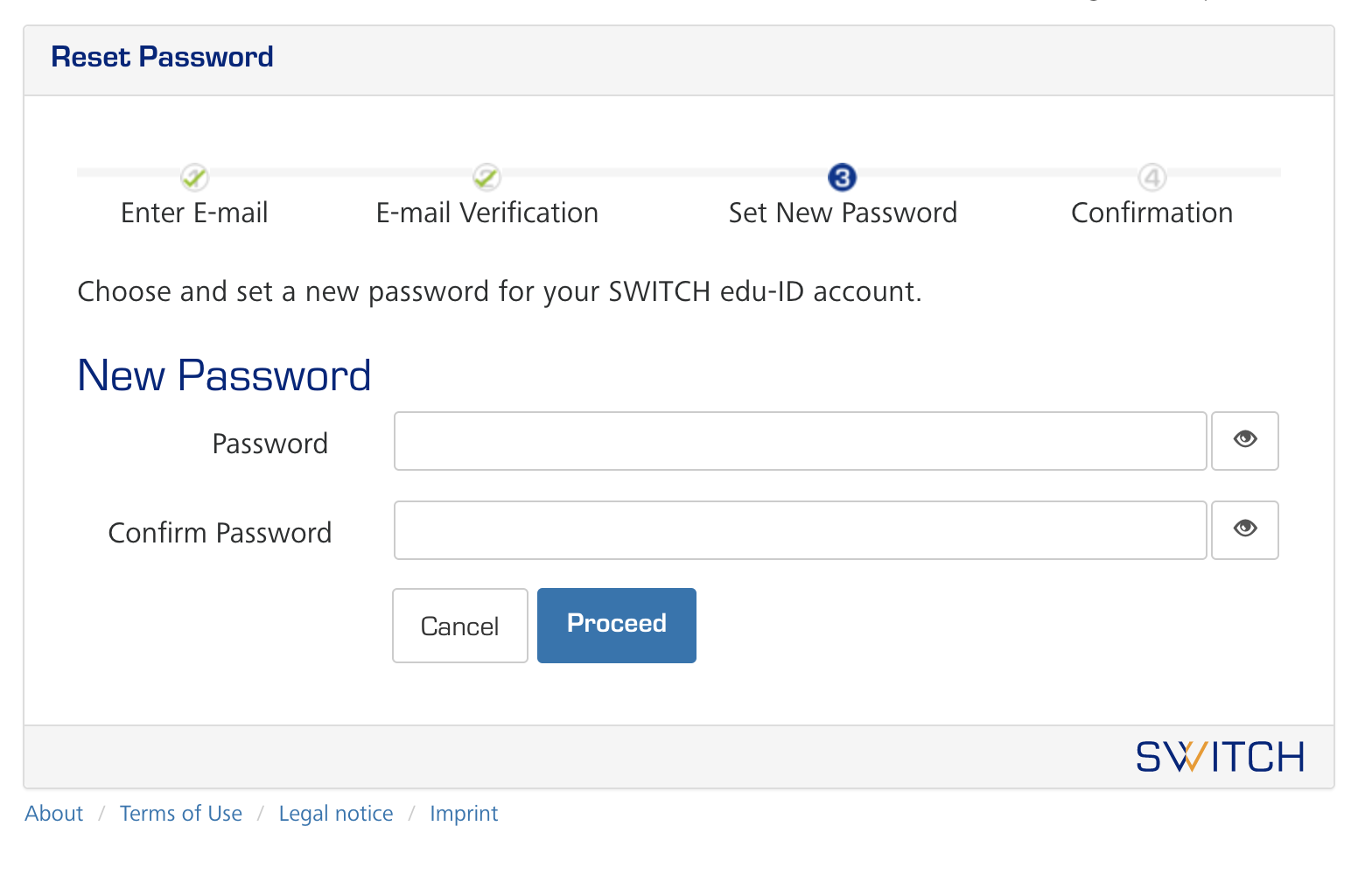Reveal confirm password via the eye icon
This screenshot has width=1365, height=896.
pyautogui.click(x=1245, y=530)
